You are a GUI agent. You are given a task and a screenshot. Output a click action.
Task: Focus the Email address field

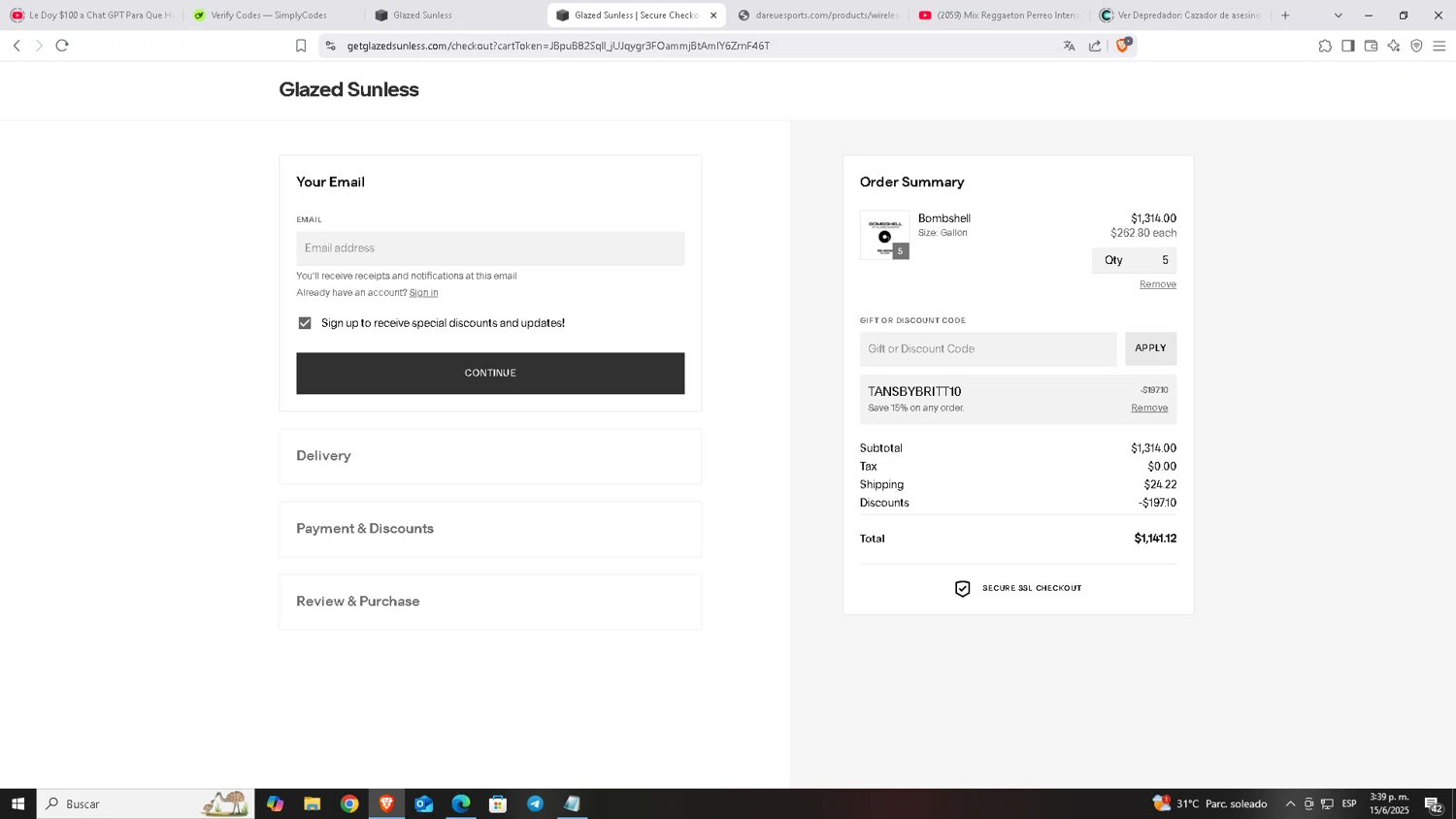pyautogui.click(x=490, y=248)
